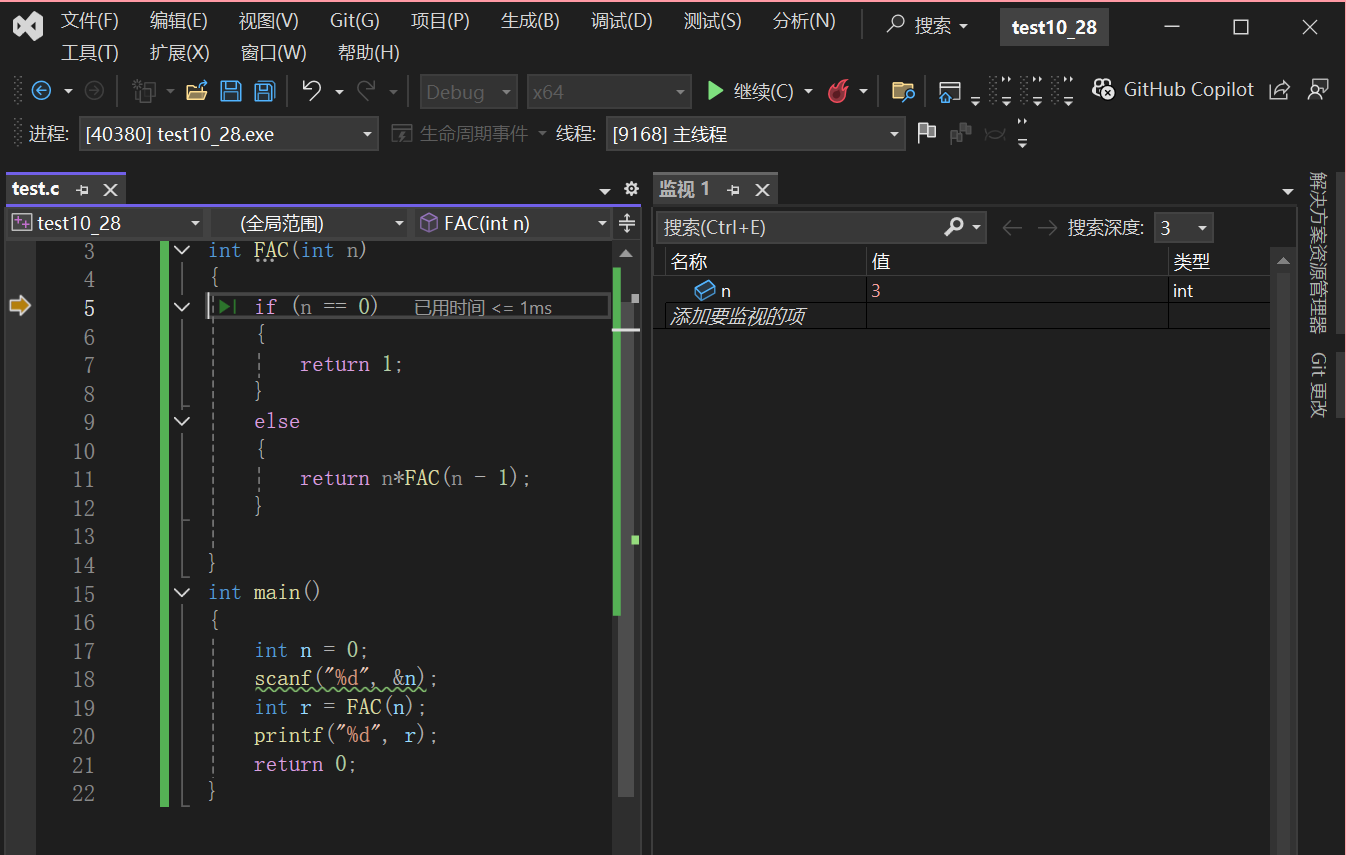Click the search magnifier in title bar
Image resolution: width=1346 pixels, height=855 pixels.
896,25
